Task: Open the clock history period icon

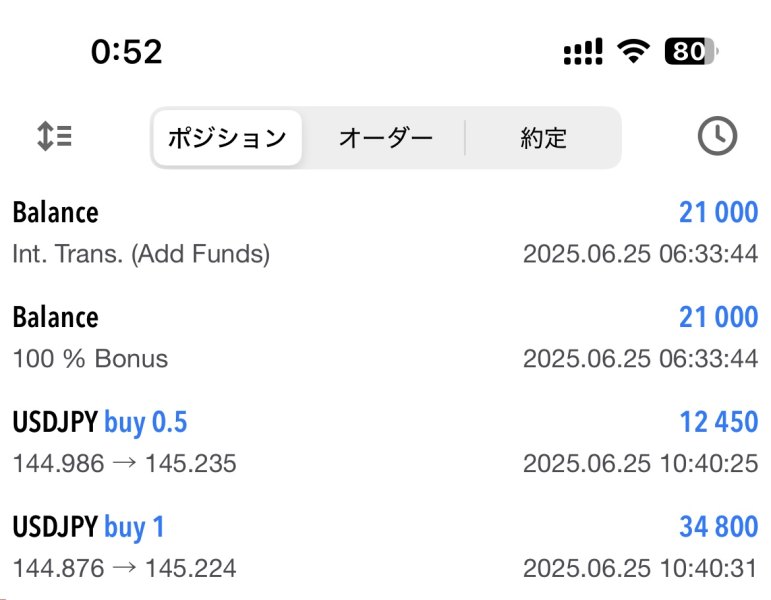Action: tap(716, 136)
